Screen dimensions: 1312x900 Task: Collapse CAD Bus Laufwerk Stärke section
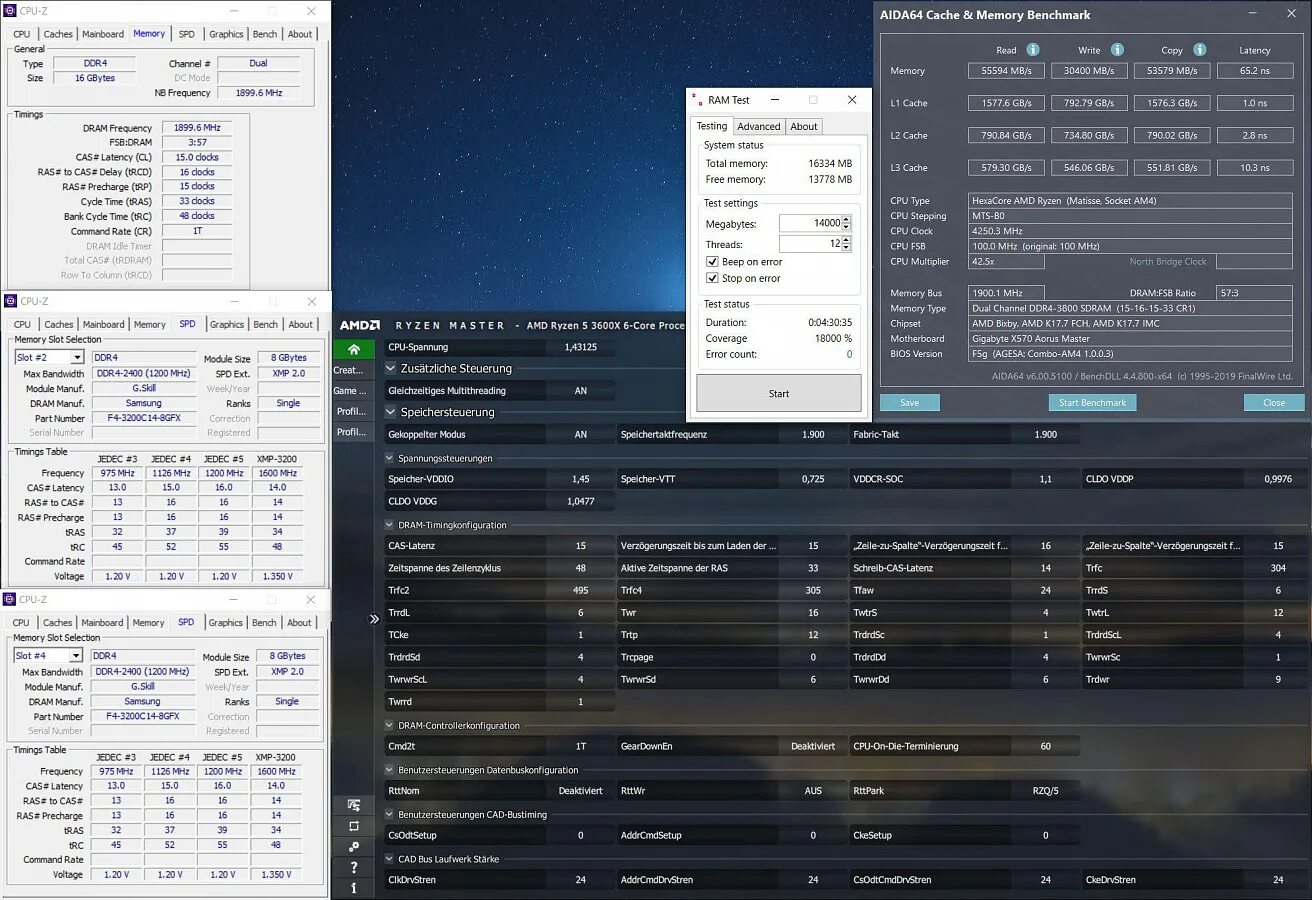pyautogui.click(x=389, y=859)
